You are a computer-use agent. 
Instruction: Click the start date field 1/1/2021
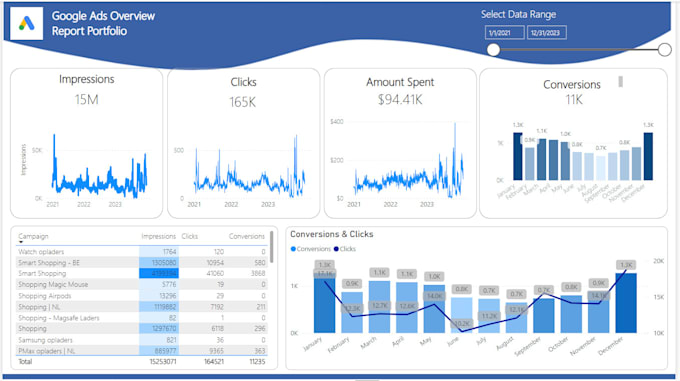(504, 33)
